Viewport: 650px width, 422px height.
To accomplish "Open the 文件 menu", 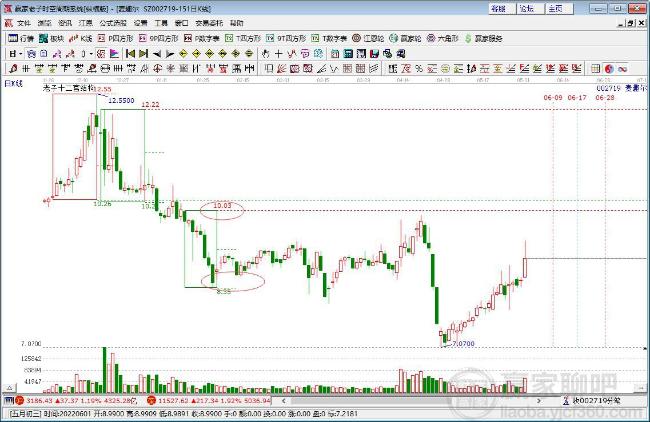I will tap(24, 23).
